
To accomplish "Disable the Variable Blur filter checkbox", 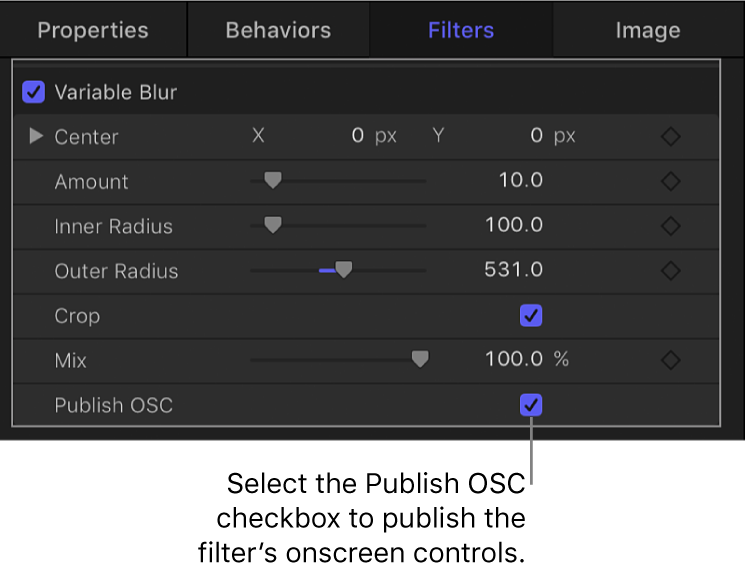I will click(x=34, y=92).
